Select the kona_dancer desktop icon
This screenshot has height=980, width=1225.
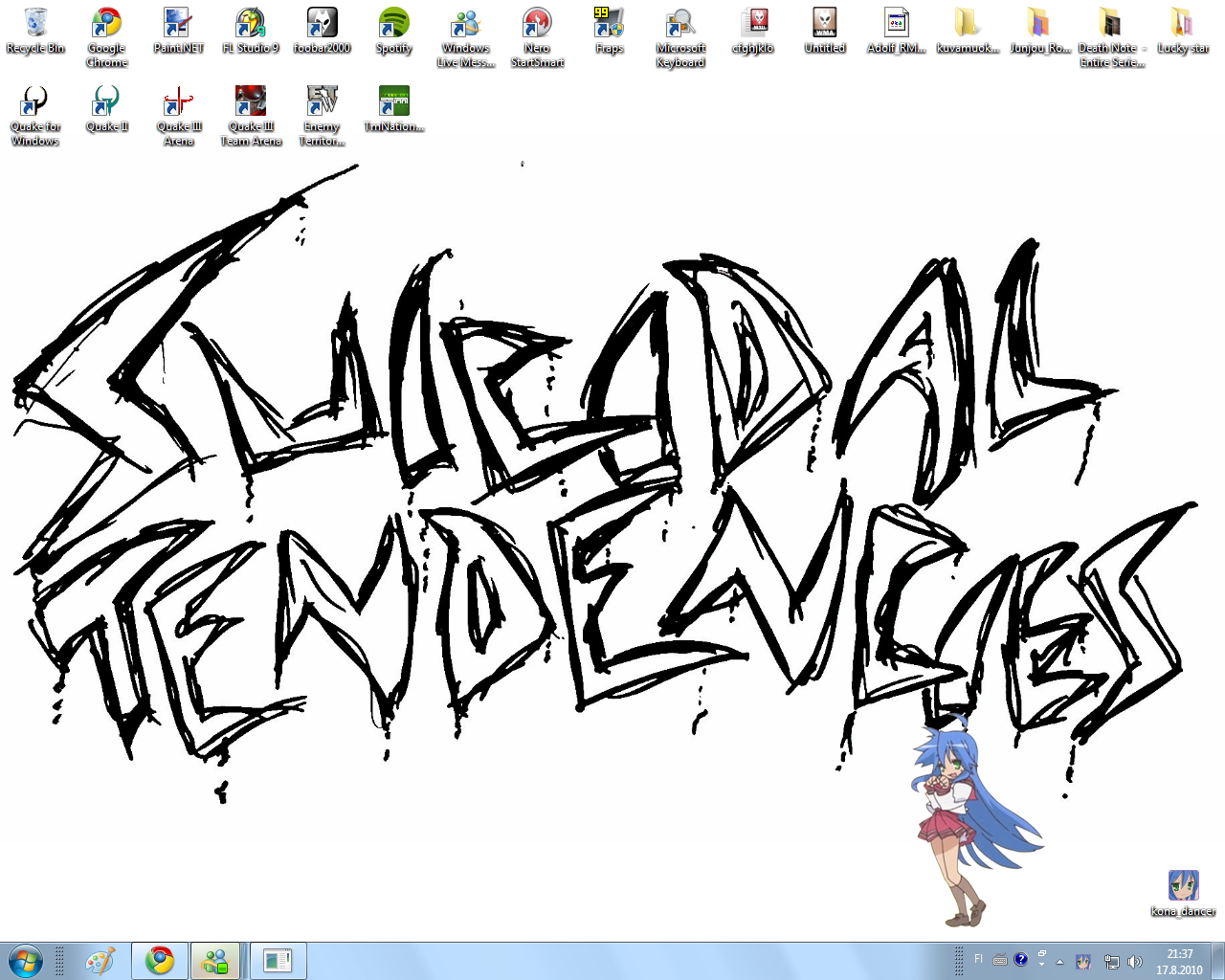pyautogui.click(x=1183, y=892)
